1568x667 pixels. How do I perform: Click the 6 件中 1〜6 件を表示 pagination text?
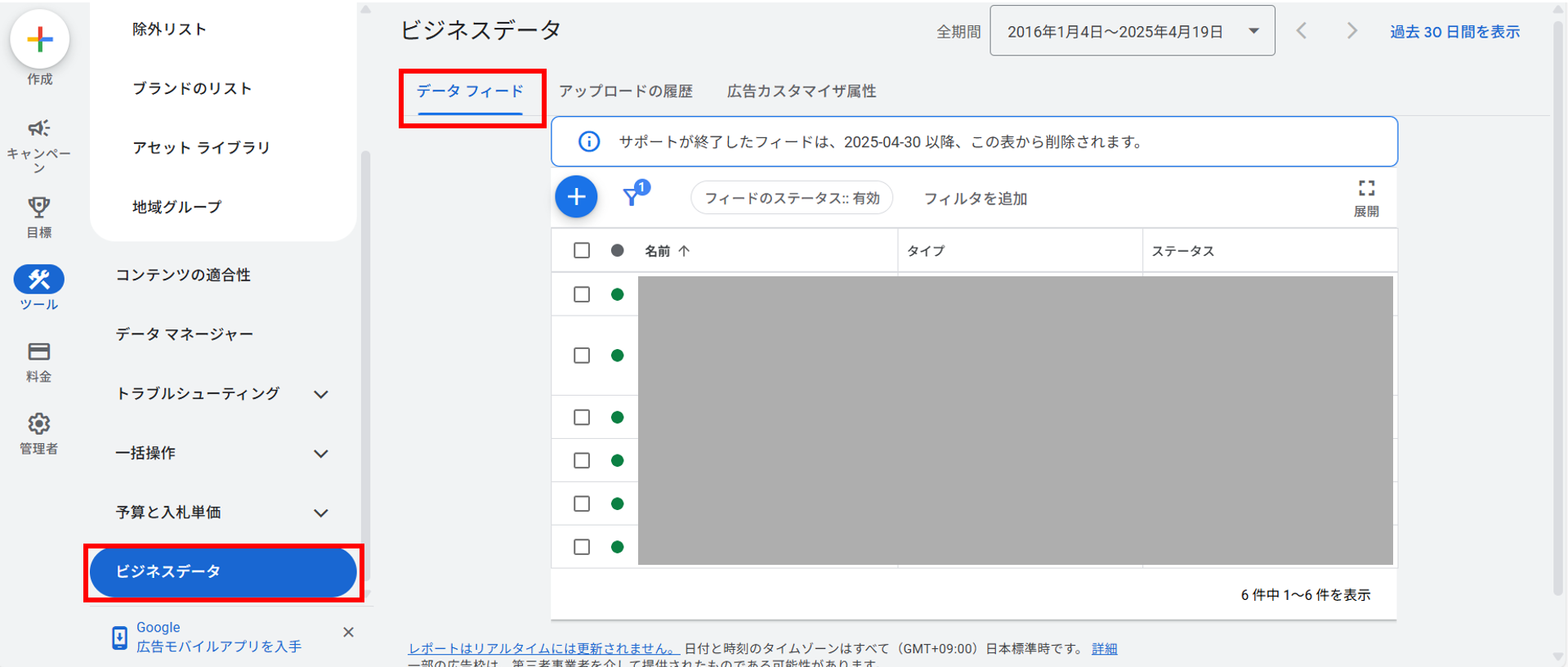[x=1306, y=595]
